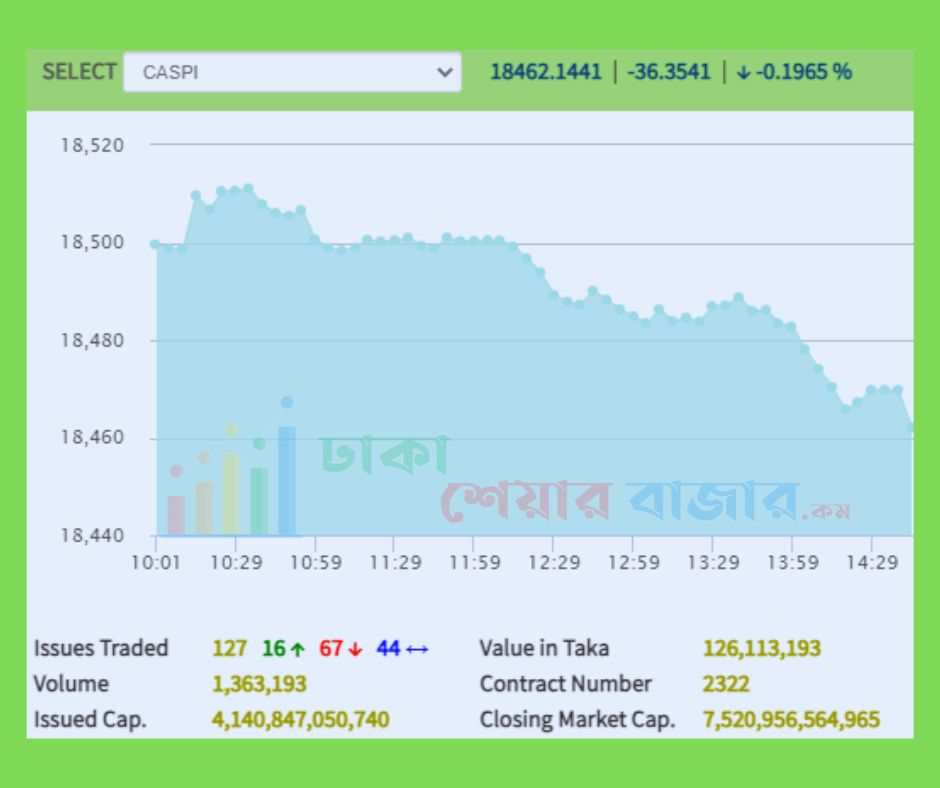
Task: Click the dropdown chevron arrow
Action: 445,73
